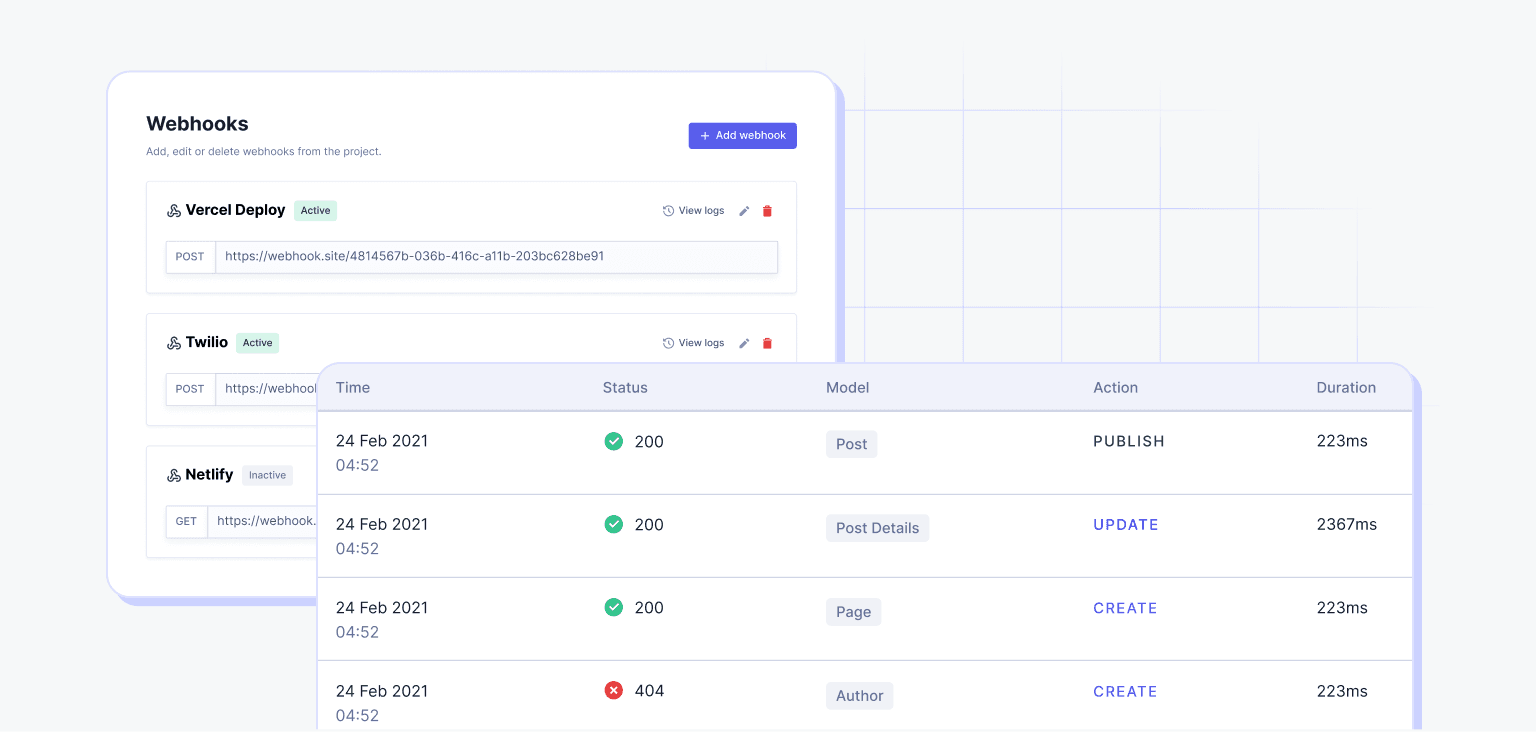1536x732 pixels.
Task: Click the Author model tag
Action: [x=859, y=696]
